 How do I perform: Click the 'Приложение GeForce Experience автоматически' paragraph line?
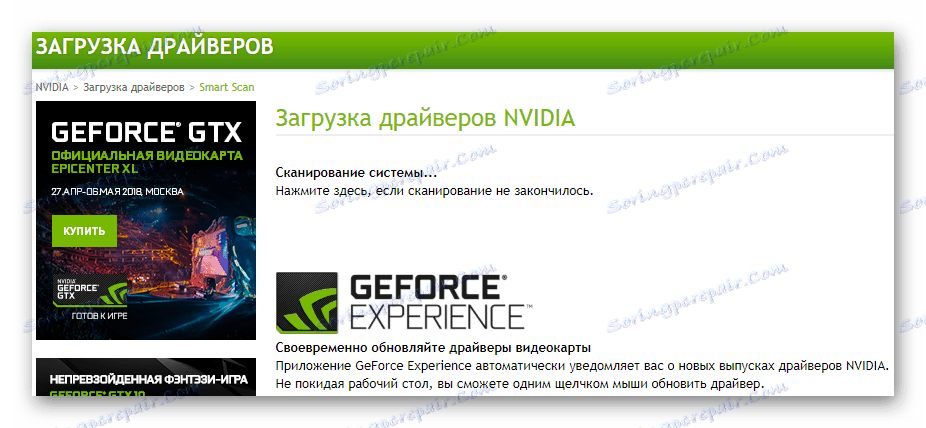coord(582,365)
